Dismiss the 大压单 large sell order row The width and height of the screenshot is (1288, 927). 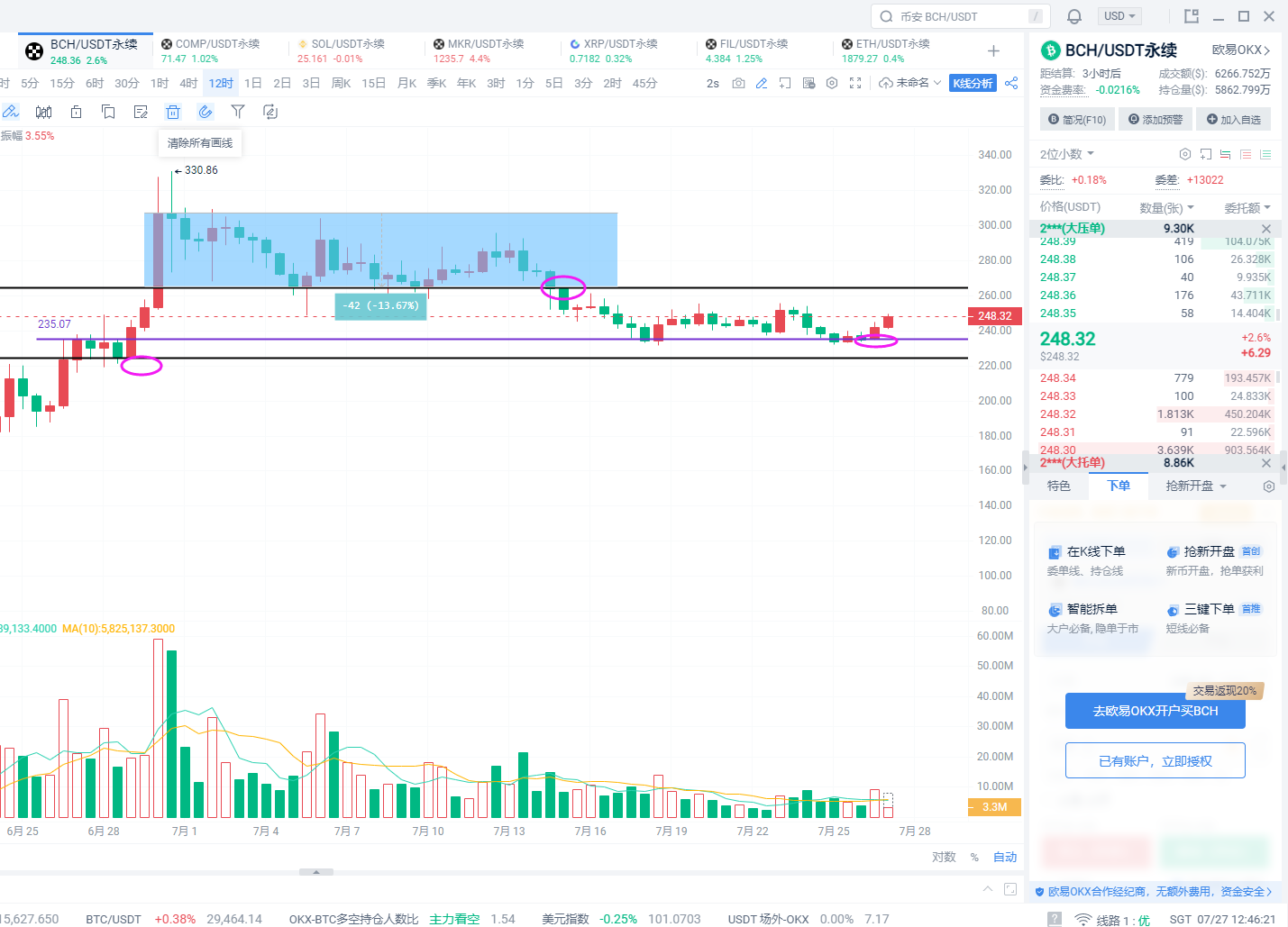coord(1266,229)
